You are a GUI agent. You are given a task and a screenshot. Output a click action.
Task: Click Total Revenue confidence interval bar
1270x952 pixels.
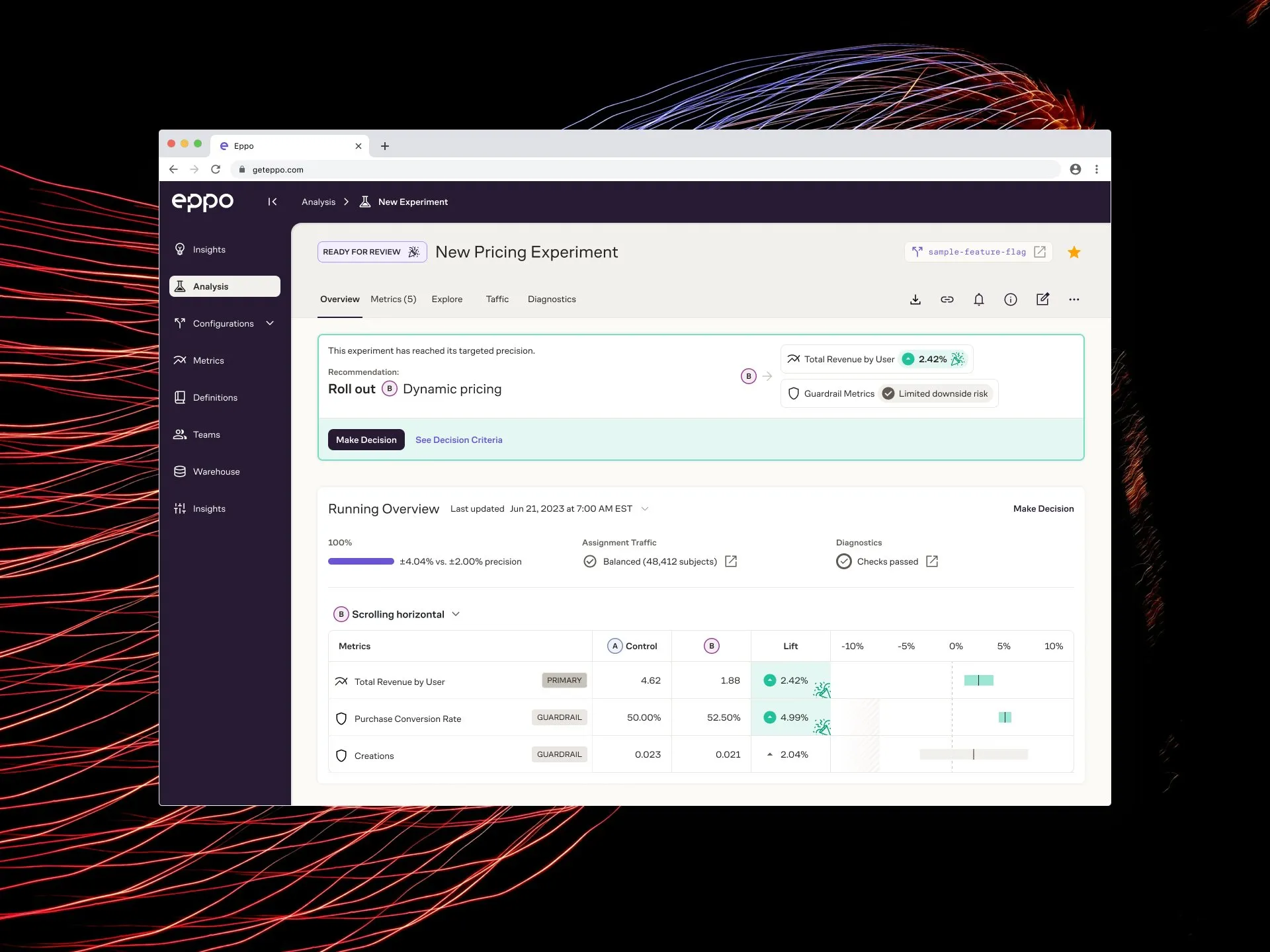click(x=979, y=680)
